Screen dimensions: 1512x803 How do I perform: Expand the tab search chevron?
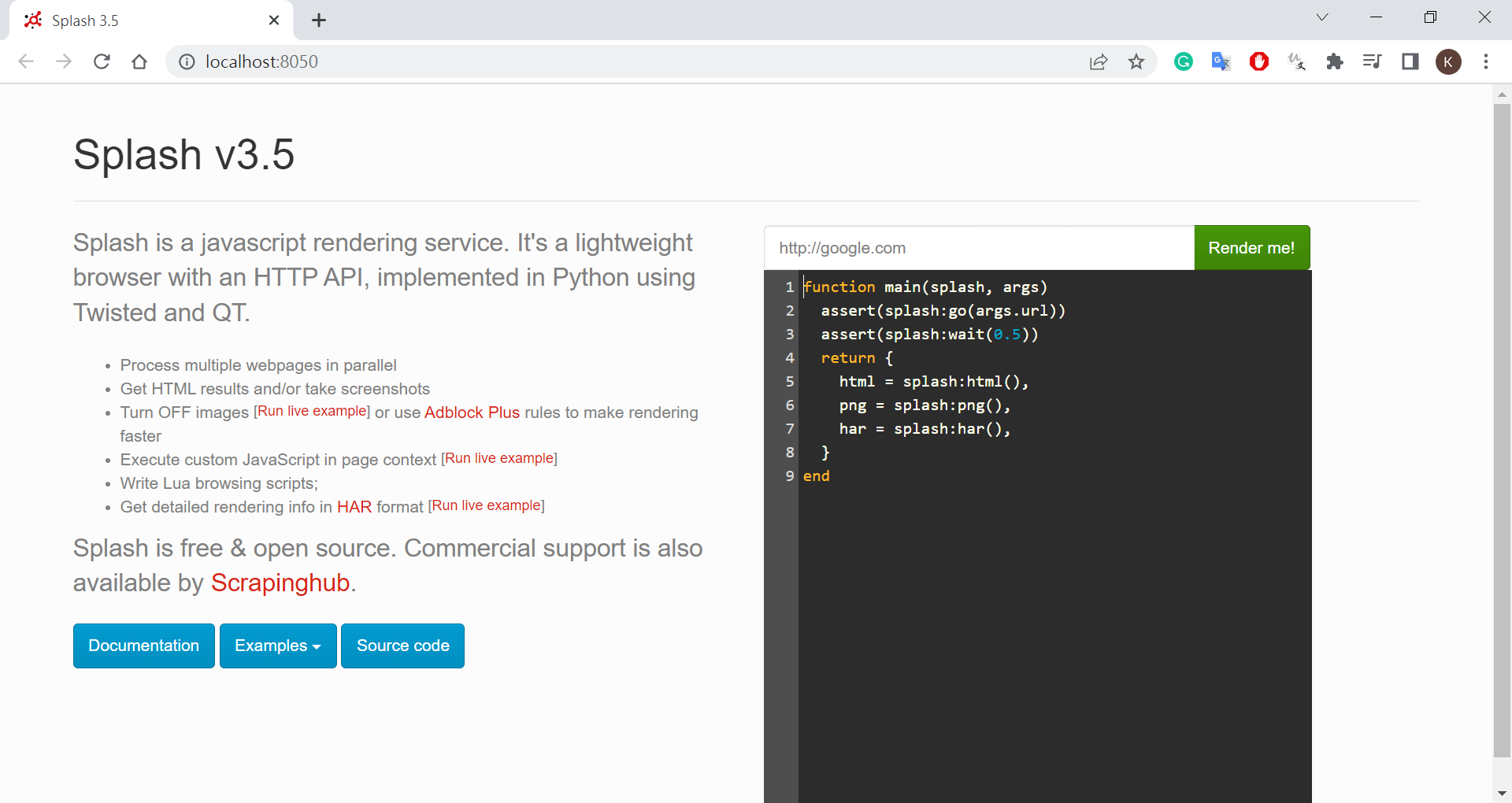pos(1322,17)
